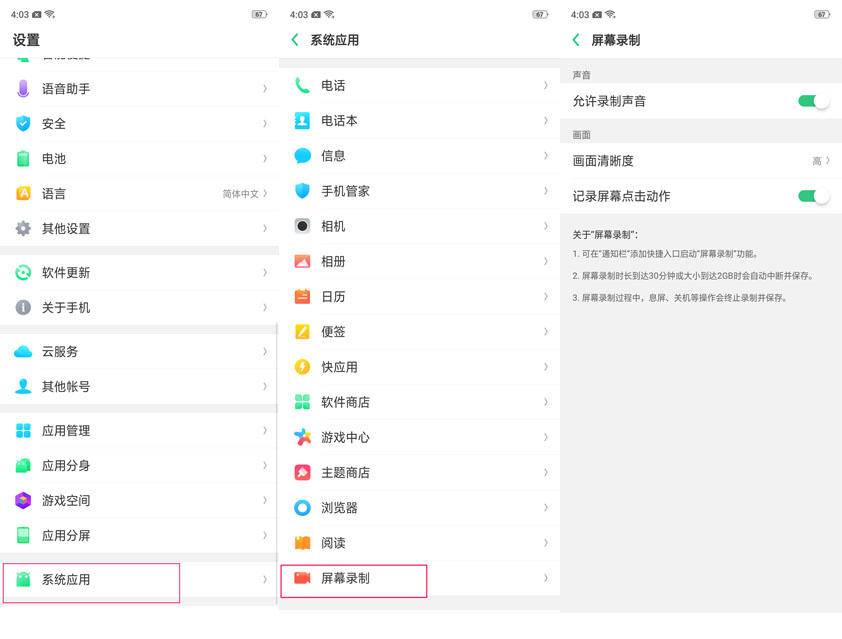842x639 pixels.
Task: Tap the 日历 label
Action: pos(333,297)
